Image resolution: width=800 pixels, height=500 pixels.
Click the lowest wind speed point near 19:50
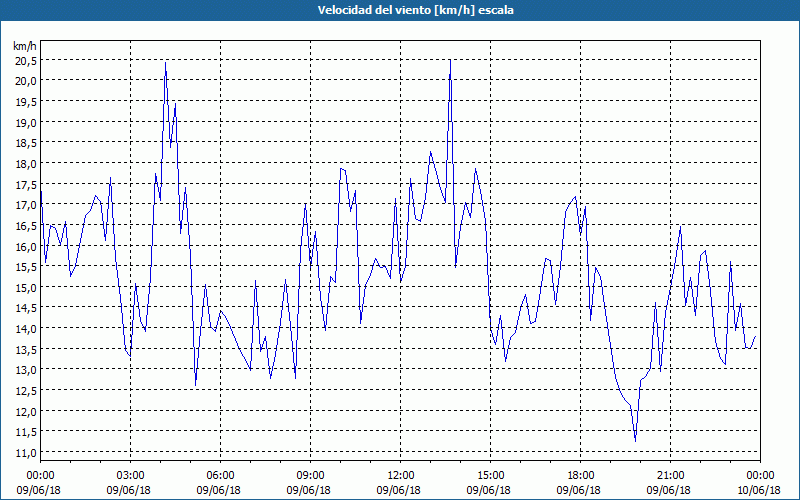pos(635,441)
